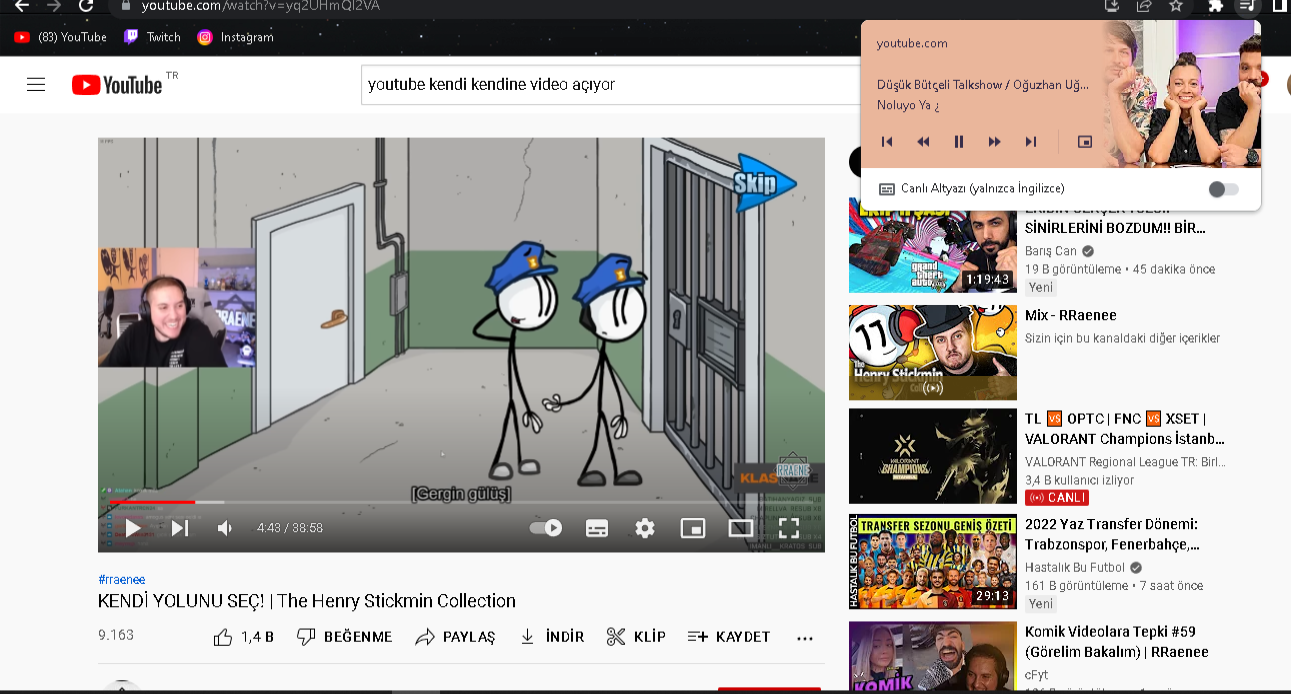Like the video with 1,4 B likes
The width and height of the screenshot is (1291, 694).
click(x=243, y=637)
